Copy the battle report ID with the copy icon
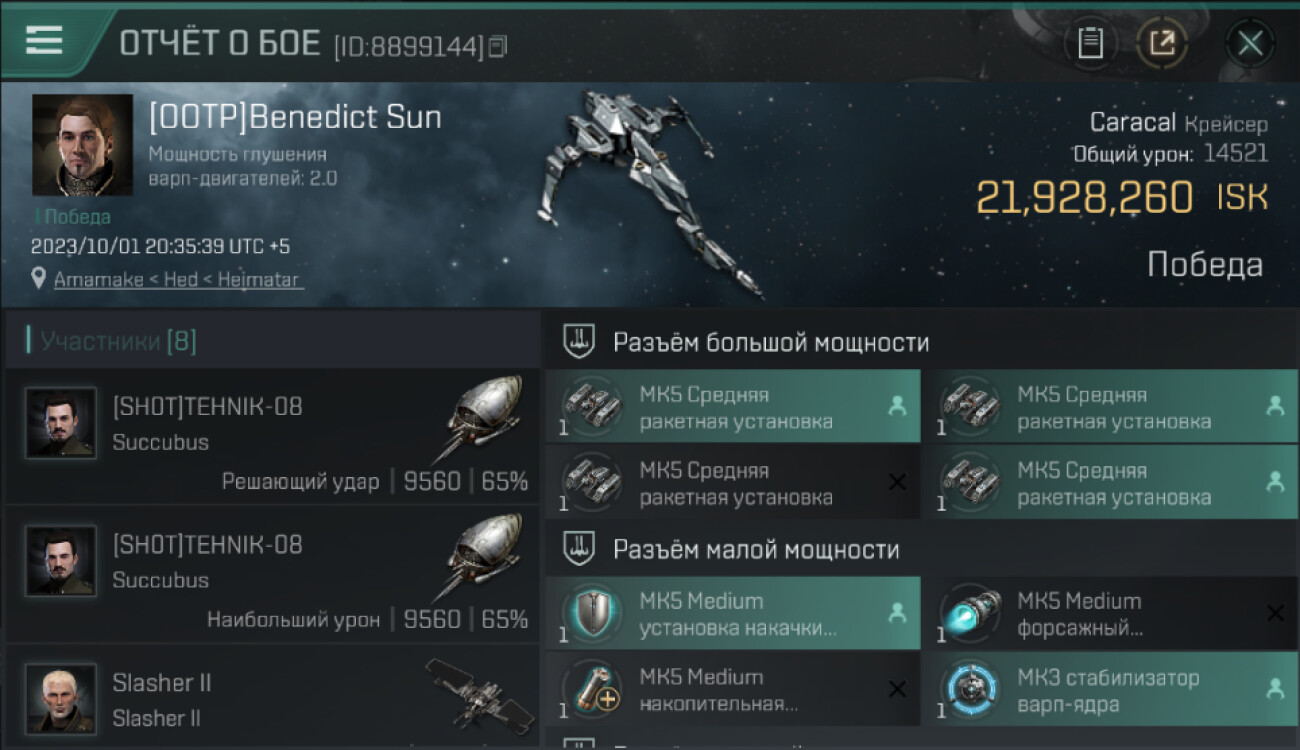The width and height of the screenshot is (1300, 750). pyautogui.click(x=498, y=46)
